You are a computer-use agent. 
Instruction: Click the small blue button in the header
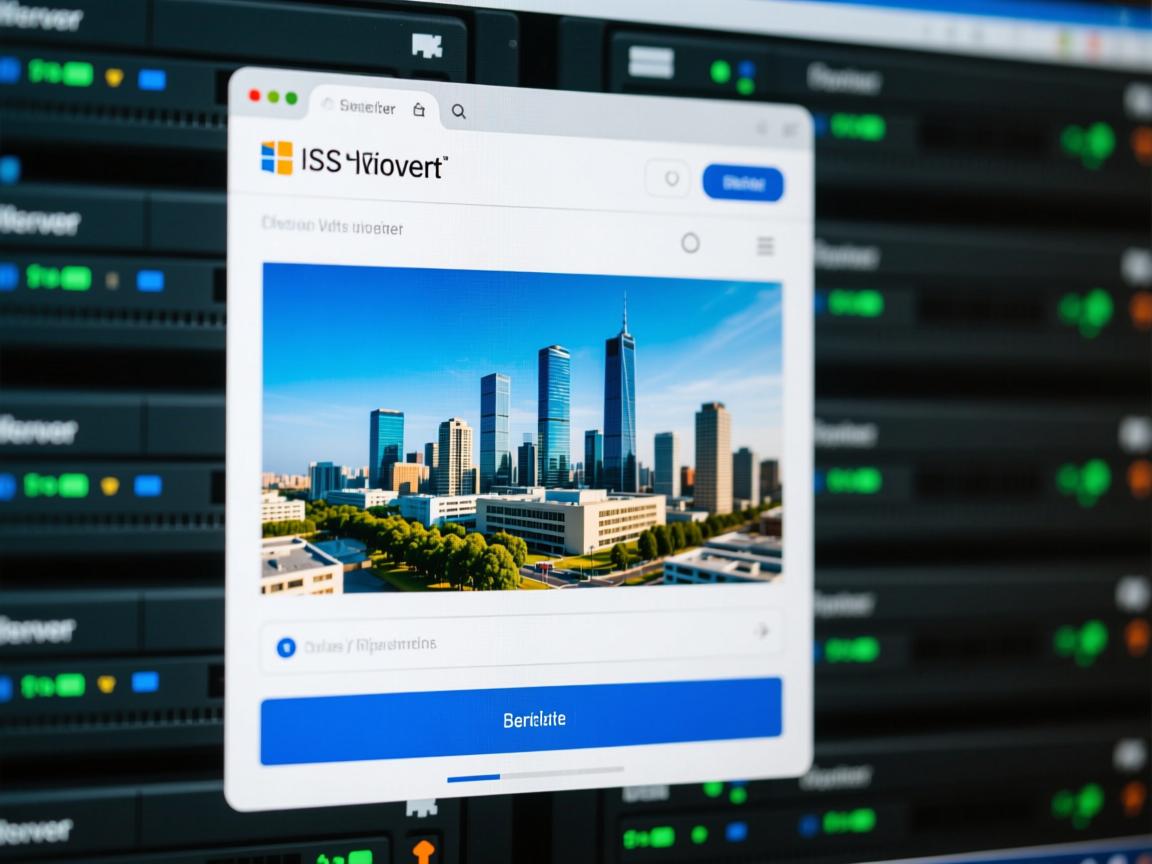(743, 183)
